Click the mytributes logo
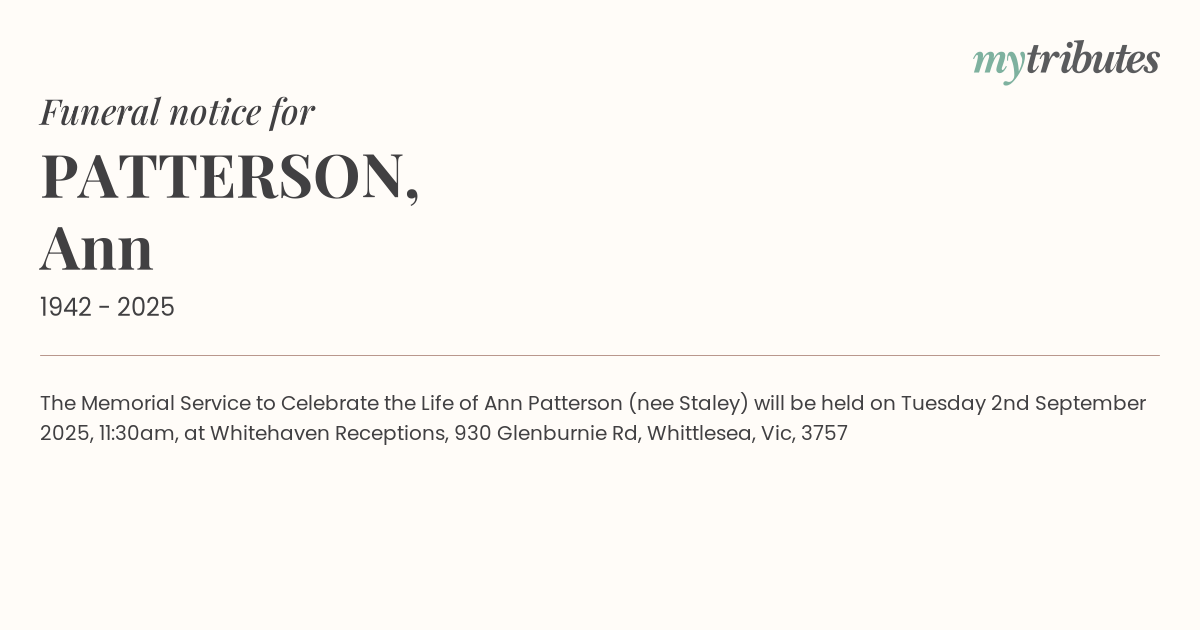1200x630 pixels. click(x=1066, y=60)
